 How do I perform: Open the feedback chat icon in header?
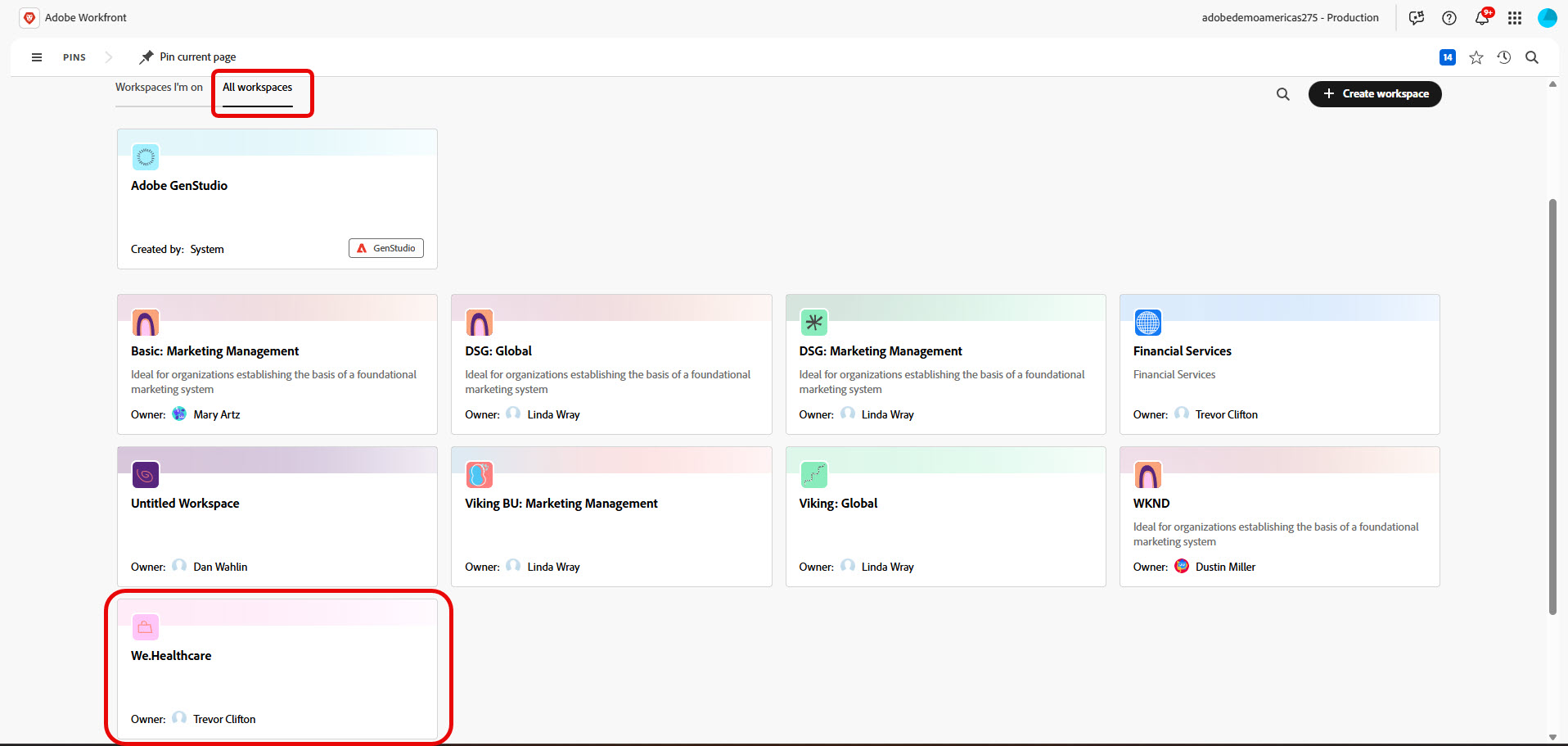click(x=1417, y=18)
